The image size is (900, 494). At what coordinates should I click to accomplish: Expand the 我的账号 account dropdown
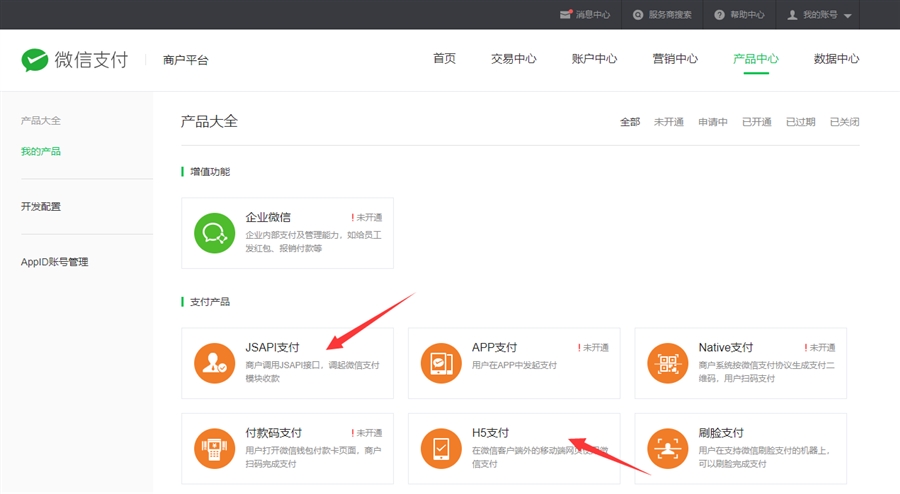pos(820,15)
